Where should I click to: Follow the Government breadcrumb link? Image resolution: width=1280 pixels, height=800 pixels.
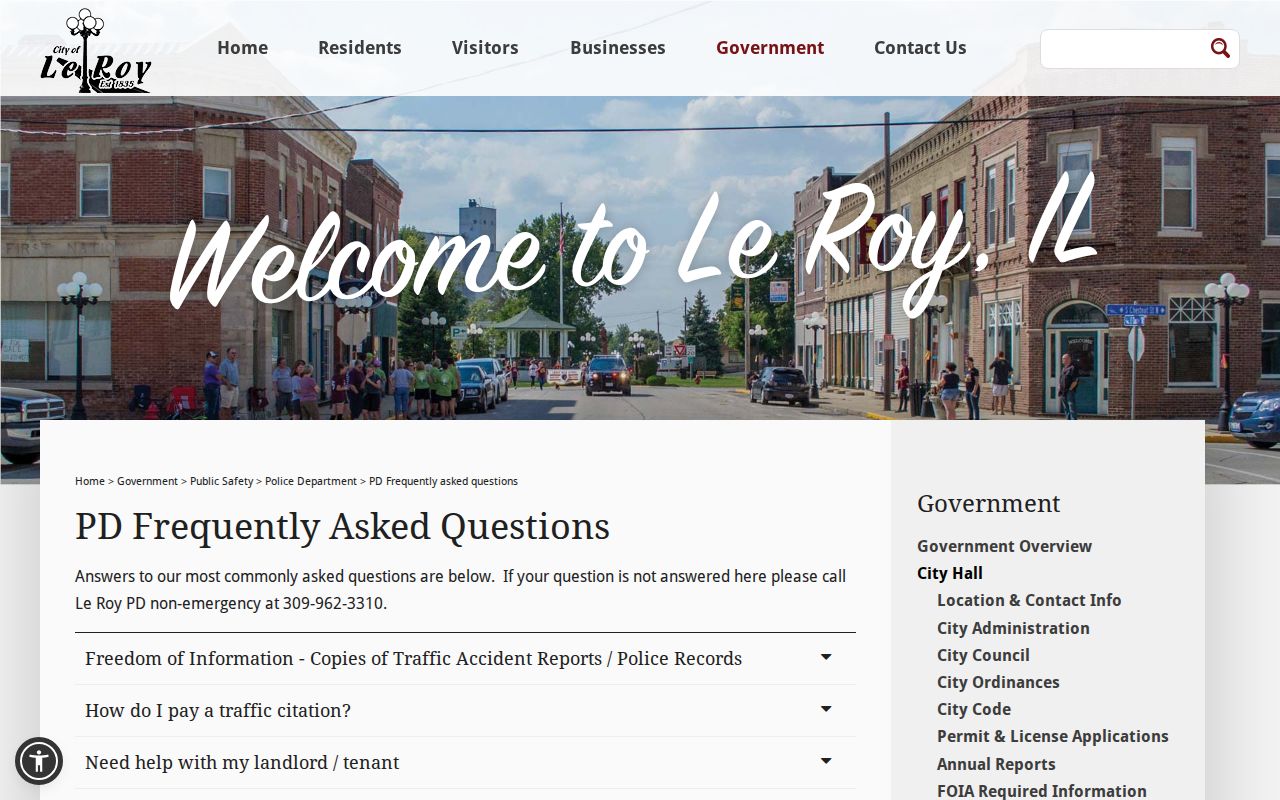click(147, 481)
